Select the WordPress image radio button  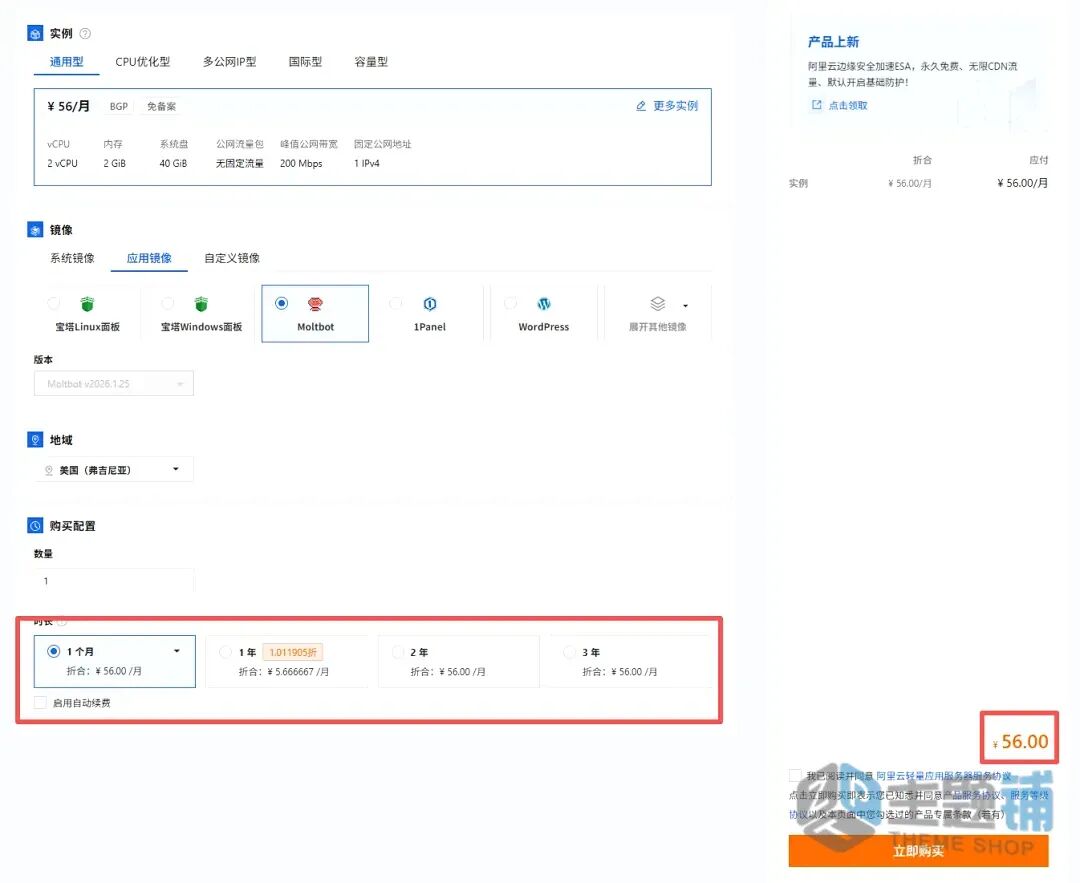(510, 303)
